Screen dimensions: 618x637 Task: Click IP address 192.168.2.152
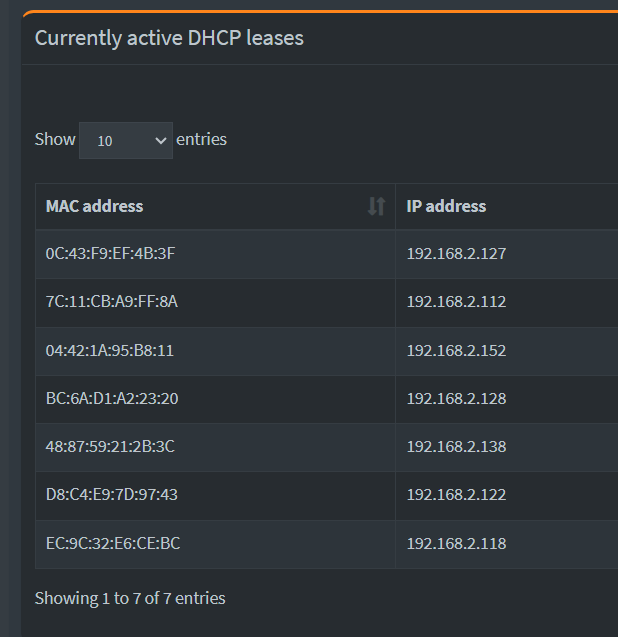tap(456, 350)
